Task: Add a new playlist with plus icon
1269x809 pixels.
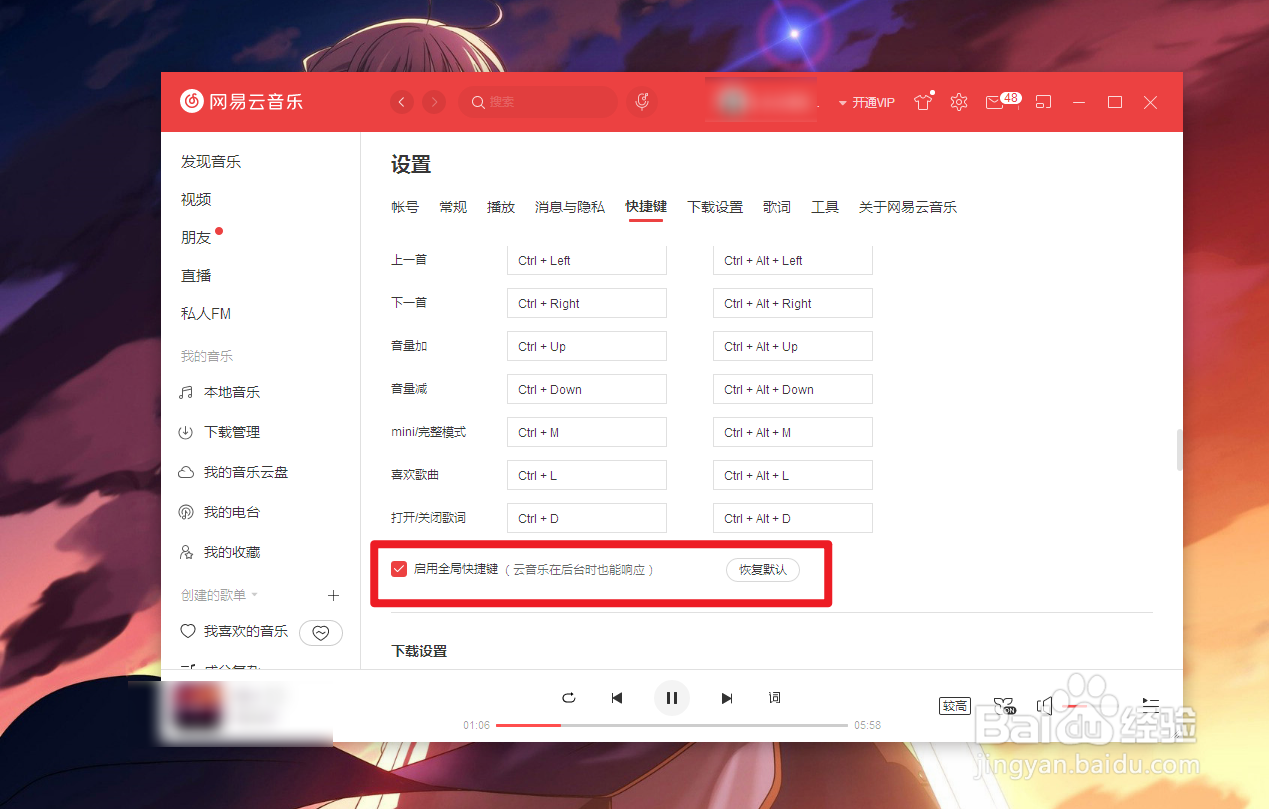Action: coord(334,595)
